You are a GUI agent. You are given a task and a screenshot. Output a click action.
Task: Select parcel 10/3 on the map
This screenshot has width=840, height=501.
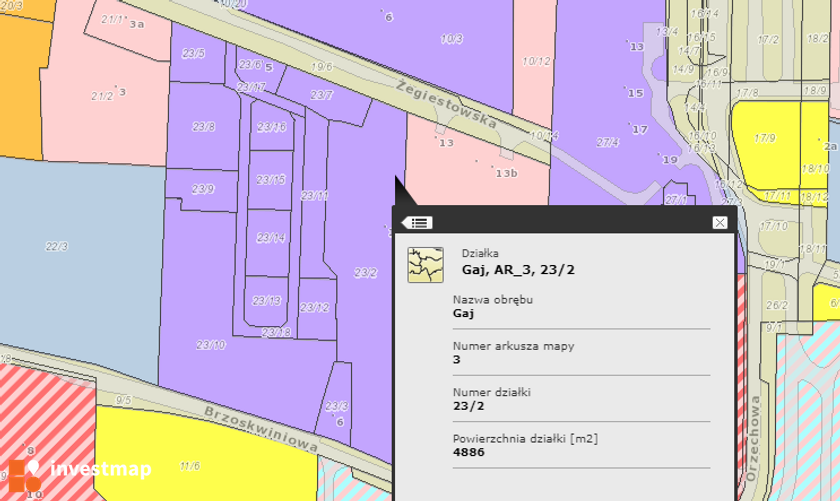coord(452,39)
